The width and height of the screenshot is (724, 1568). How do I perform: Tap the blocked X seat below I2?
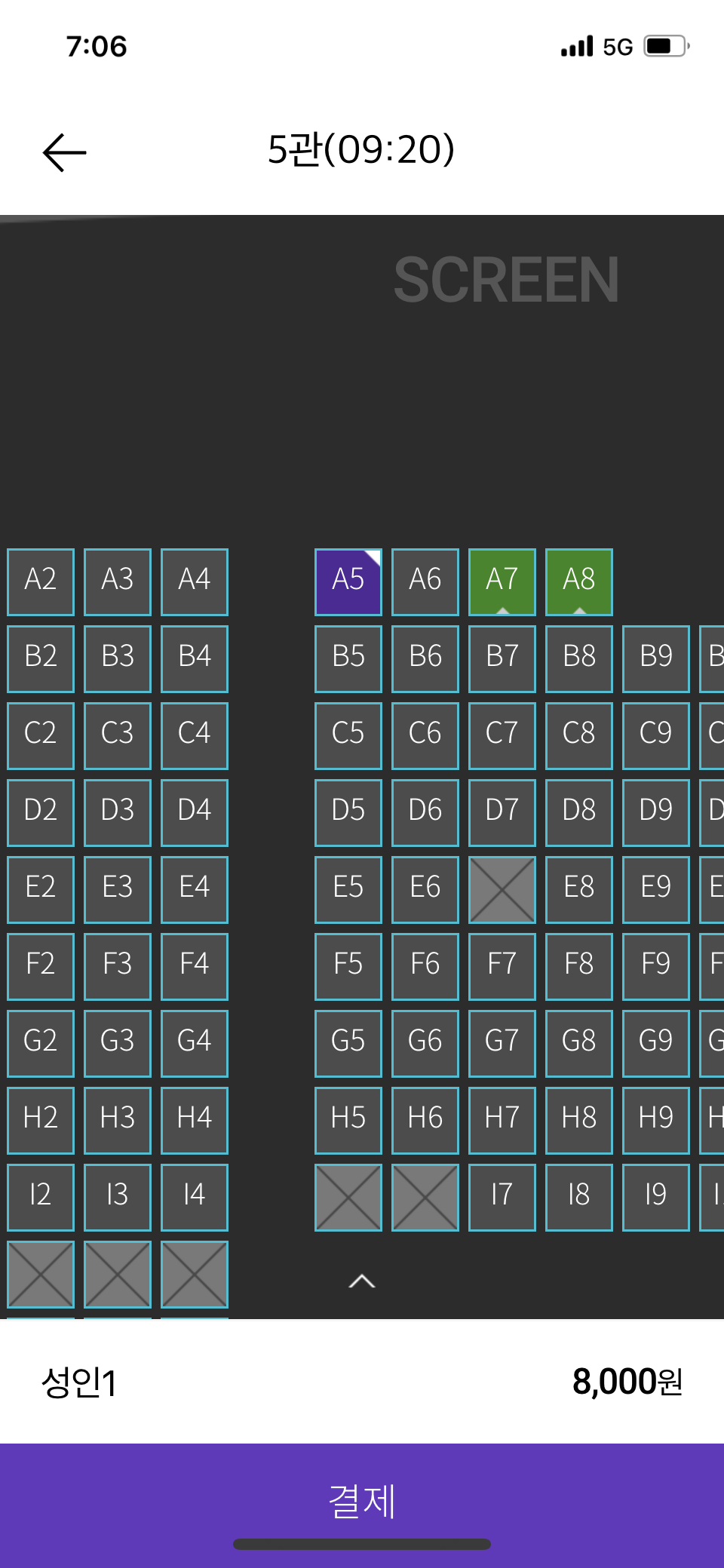point(41,1275)
